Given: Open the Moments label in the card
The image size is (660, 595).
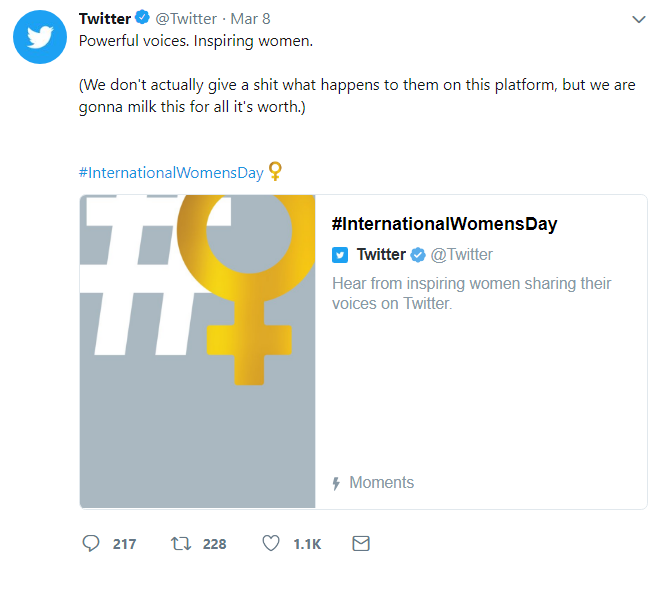Looking at the screenshot, I should pyautogui.click(x=382, y=482).
